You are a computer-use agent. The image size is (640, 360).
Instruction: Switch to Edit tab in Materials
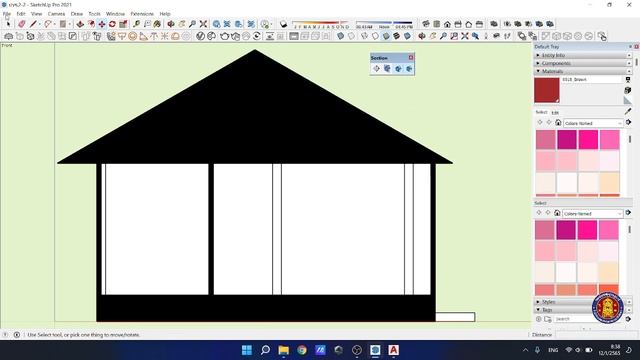point(555,113)
